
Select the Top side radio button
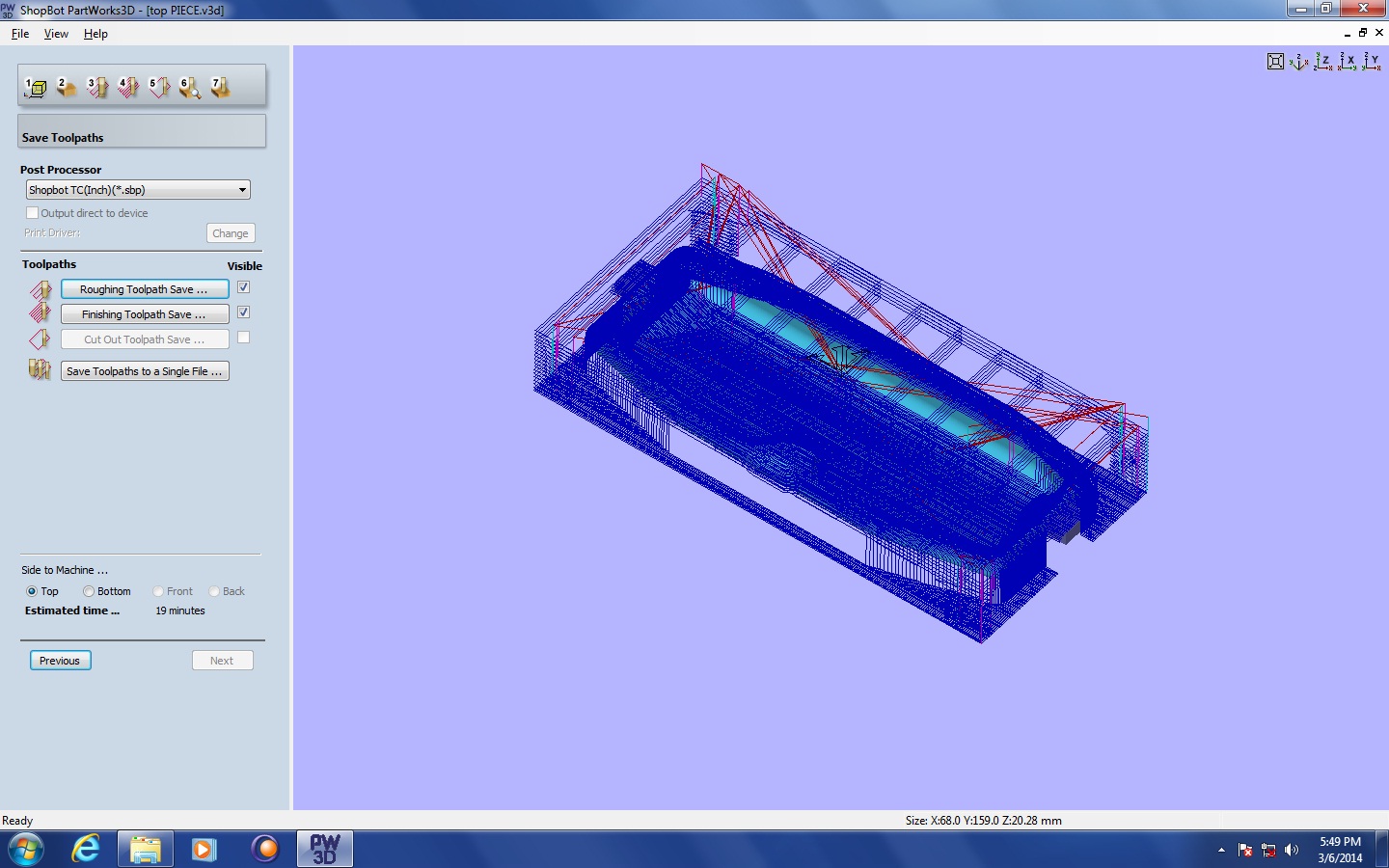(32, 591)
